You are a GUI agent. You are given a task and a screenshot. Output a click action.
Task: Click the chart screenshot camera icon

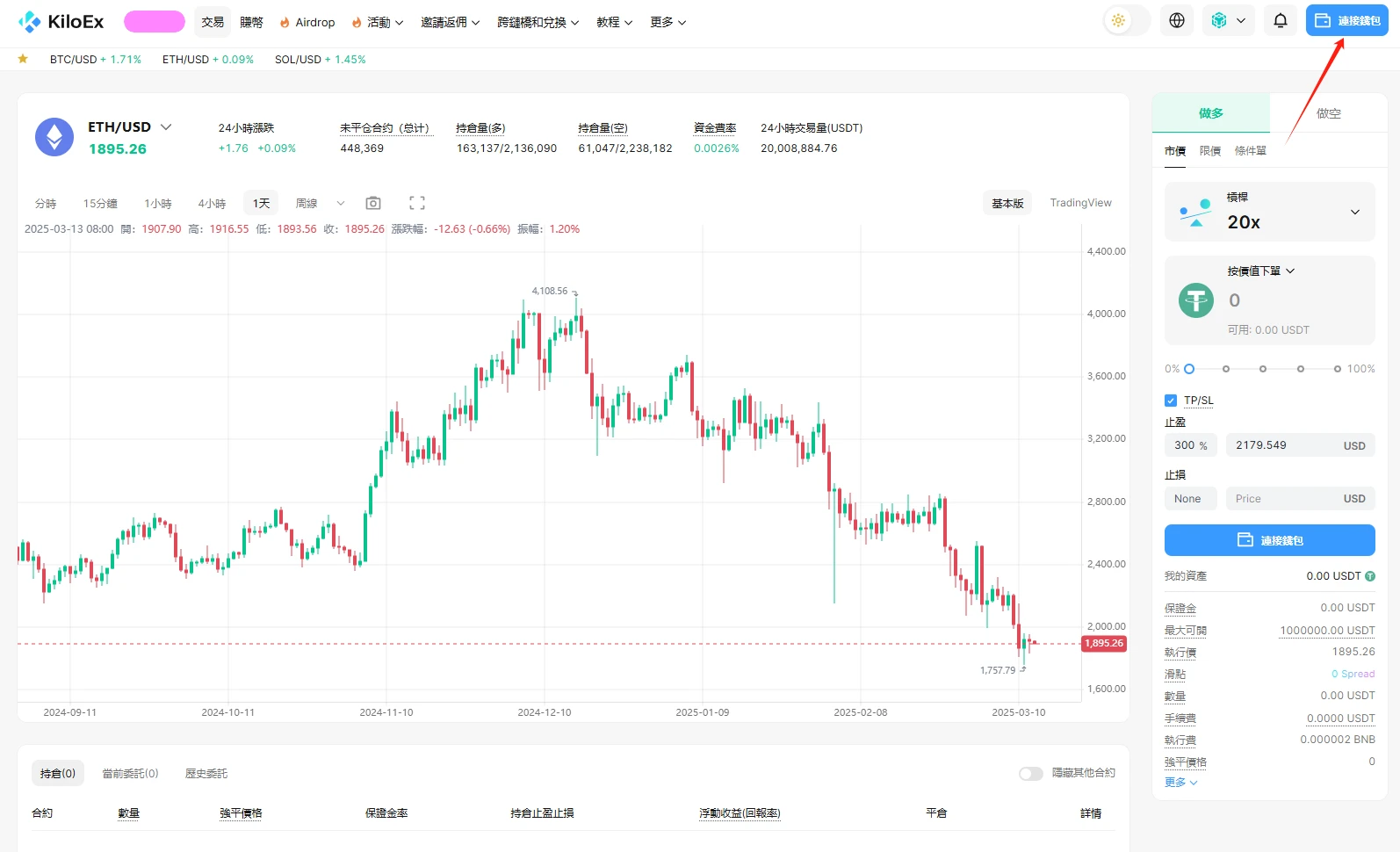(373, 203)
